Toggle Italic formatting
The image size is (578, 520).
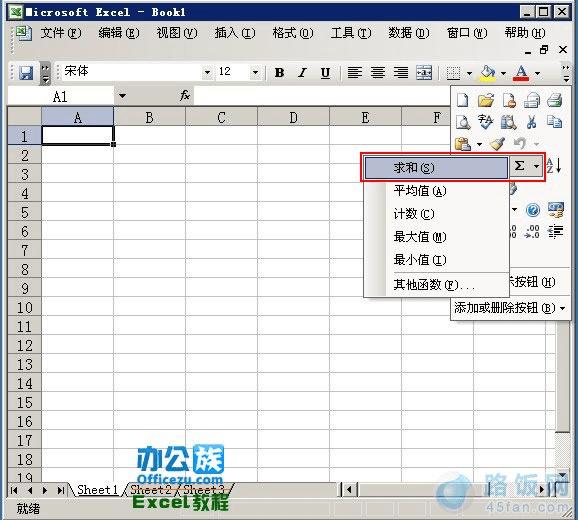[303, 73]
